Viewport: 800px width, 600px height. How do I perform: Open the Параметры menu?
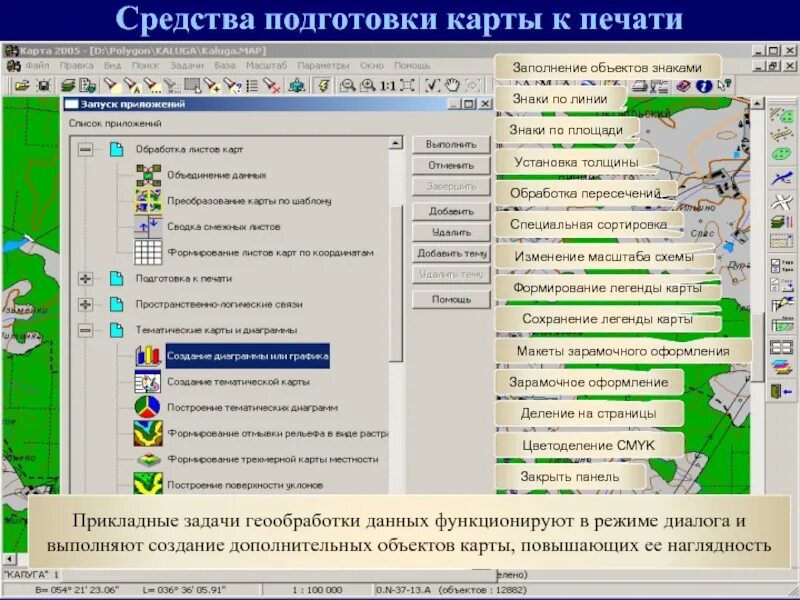pyautogui.click(x=323, y=66)
